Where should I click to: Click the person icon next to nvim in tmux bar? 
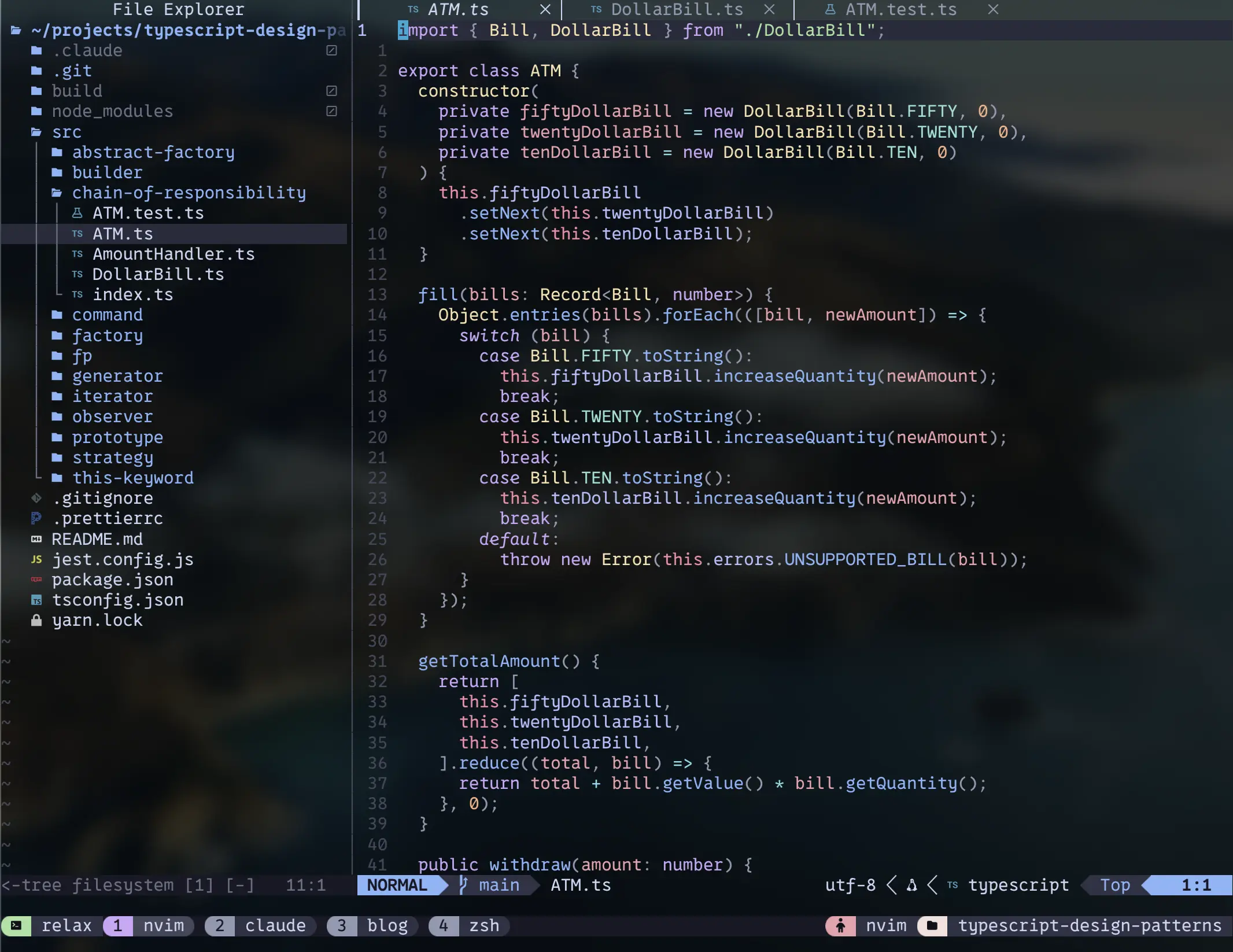click(840, 925)
